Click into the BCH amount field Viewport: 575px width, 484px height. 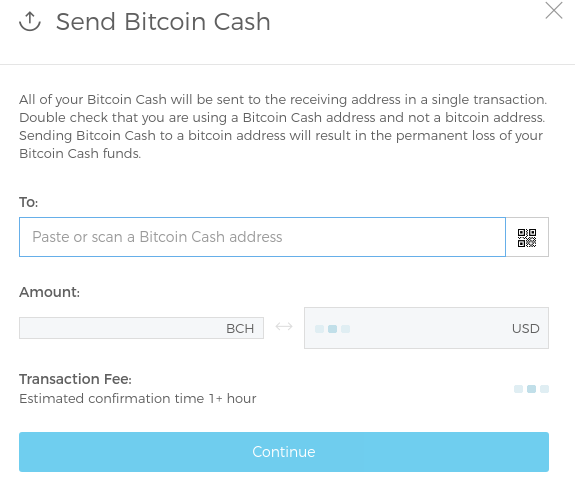141,328
